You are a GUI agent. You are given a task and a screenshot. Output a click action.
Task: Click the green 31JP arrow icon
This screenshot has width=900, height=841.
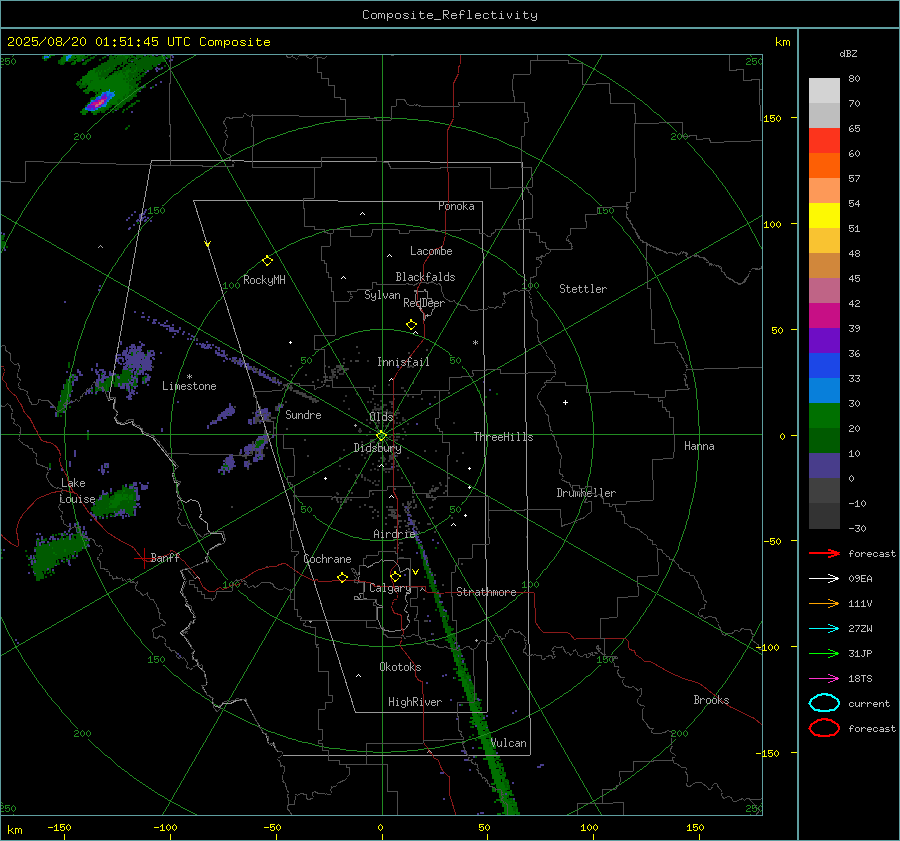[824, 653]
